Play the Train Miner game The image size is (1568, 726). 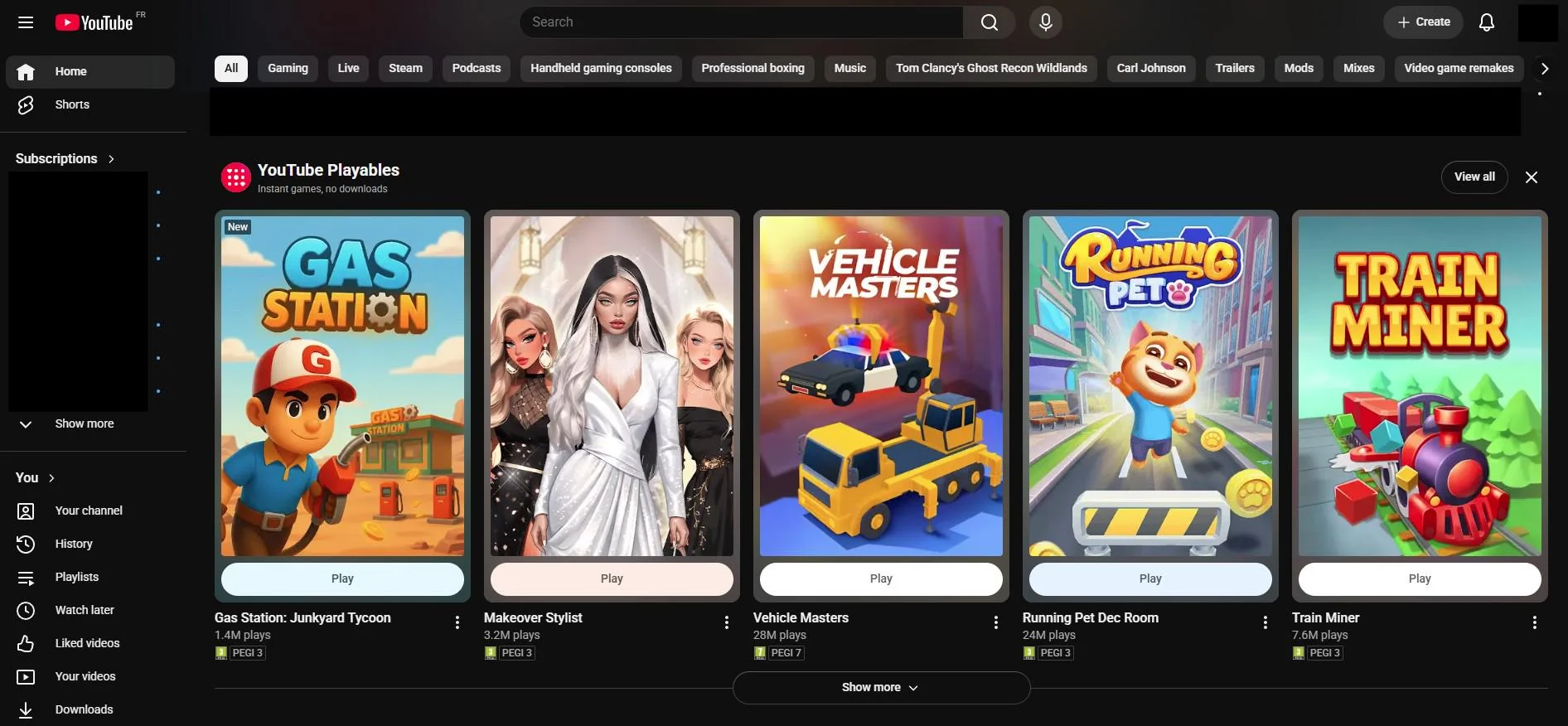click(x=1420, y=579)
